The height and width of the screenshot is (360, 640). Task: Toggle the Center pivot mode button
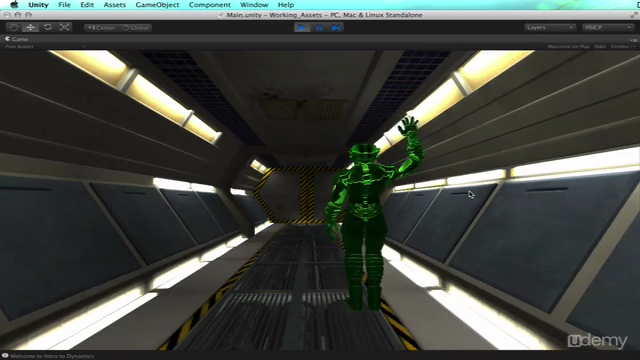coord(101,28)
